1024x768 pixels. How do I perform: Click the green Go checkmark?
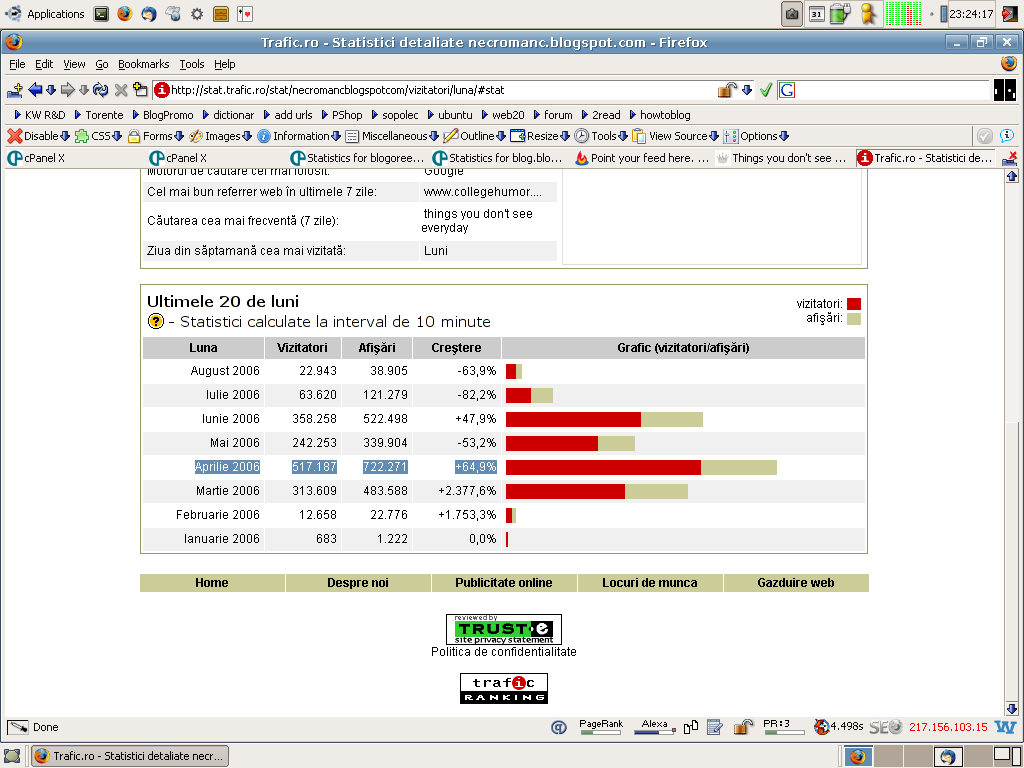tap(766, 90)
